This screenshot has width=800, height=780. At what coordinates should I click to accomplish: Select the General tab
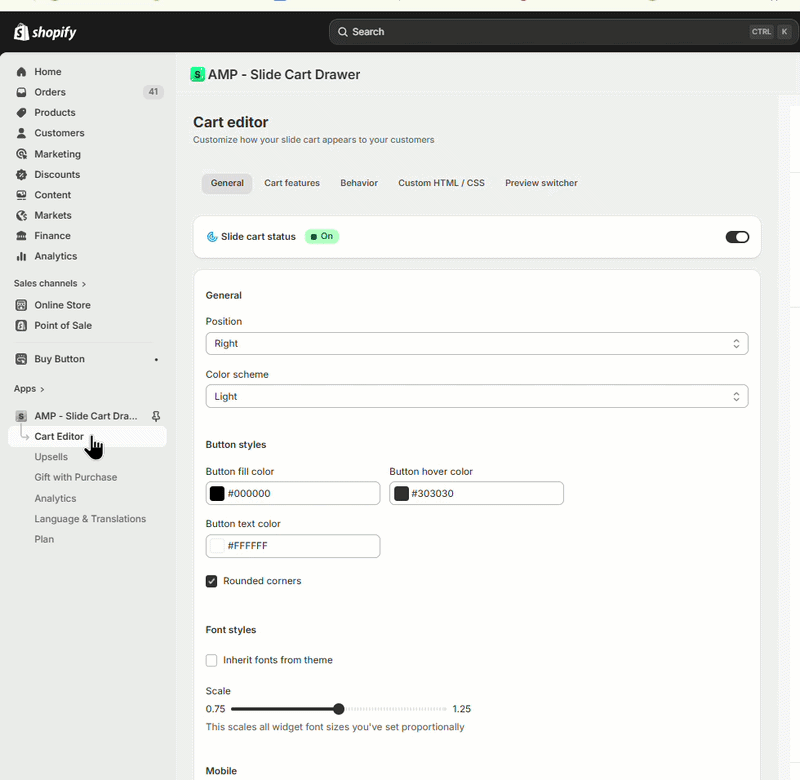point(227,183)
